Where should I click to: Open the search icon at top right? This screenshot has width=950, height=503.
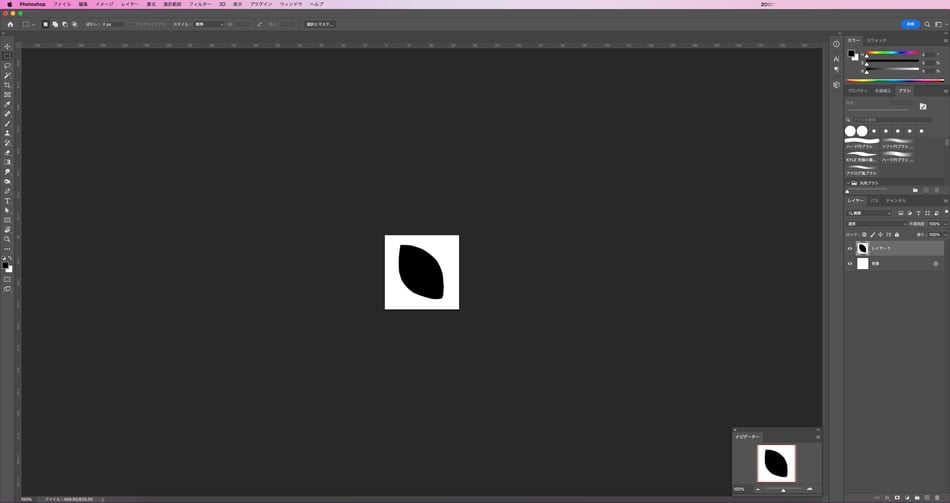point(927,24)
